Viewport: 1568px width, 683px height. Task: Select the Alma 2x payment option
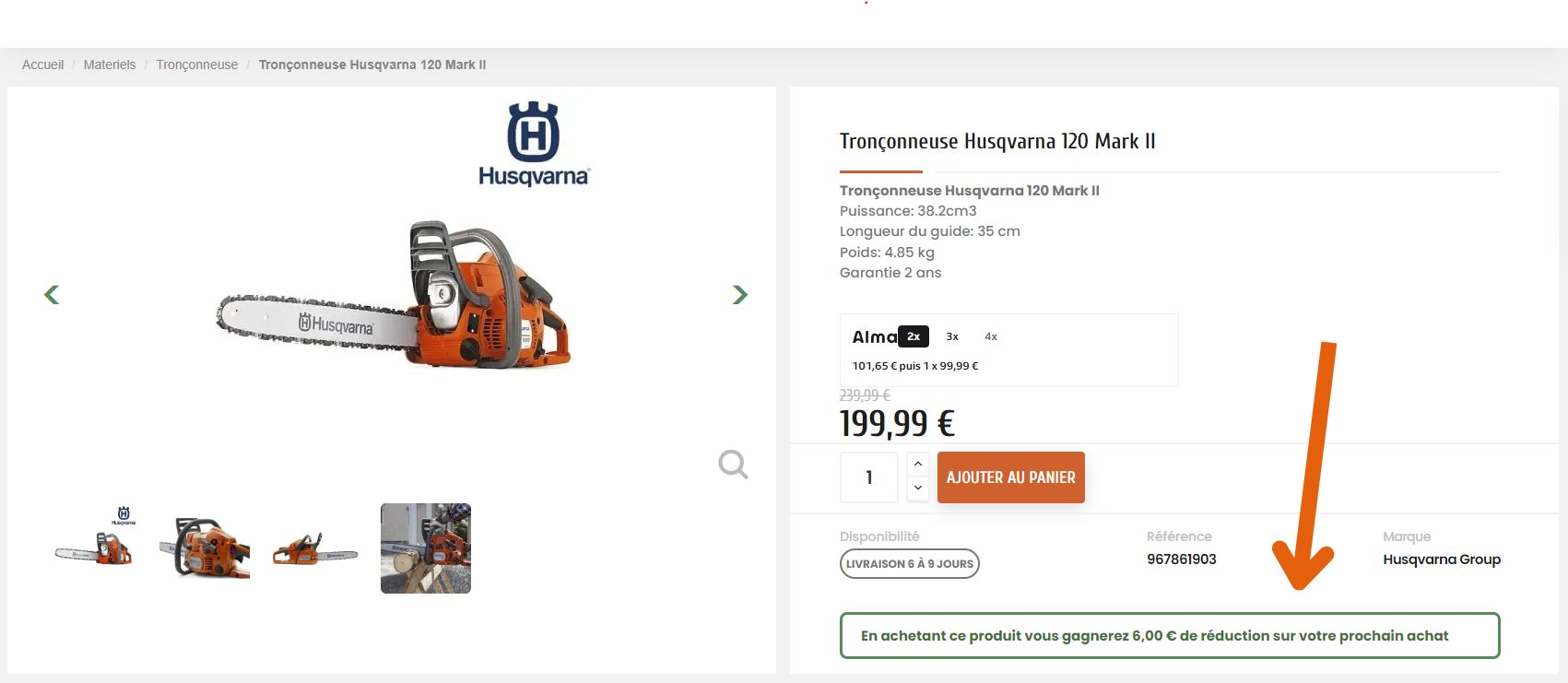[x=914, y=336]
